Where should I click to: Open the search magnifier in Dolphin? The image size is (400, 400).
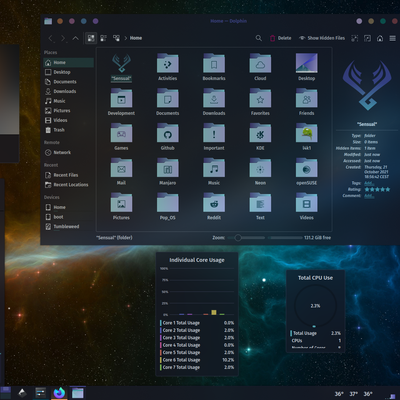pos(259,38)
